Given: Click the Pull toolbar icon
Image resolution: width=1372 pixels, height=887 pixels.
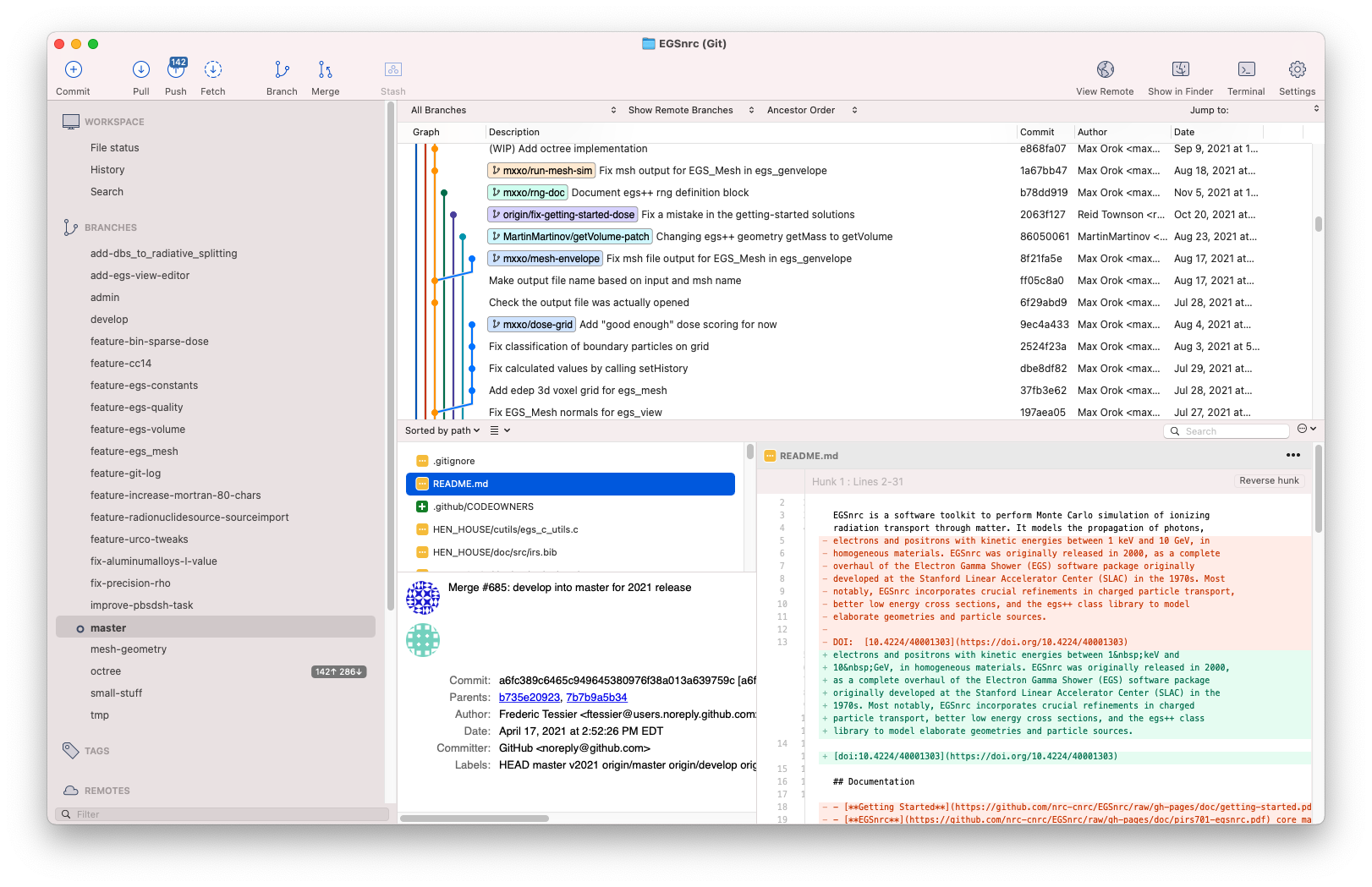Looking at the screenshot, I should (x=141, y=69).
